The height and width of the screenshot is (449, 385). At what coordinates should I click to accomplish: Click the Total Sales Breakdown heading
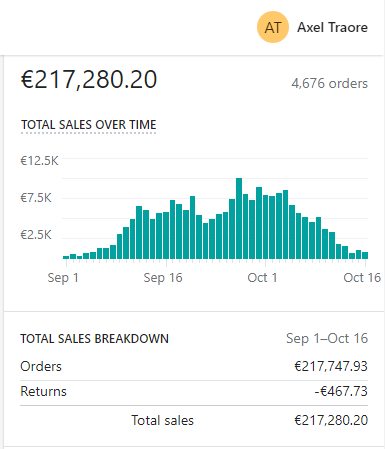point(94,339)
